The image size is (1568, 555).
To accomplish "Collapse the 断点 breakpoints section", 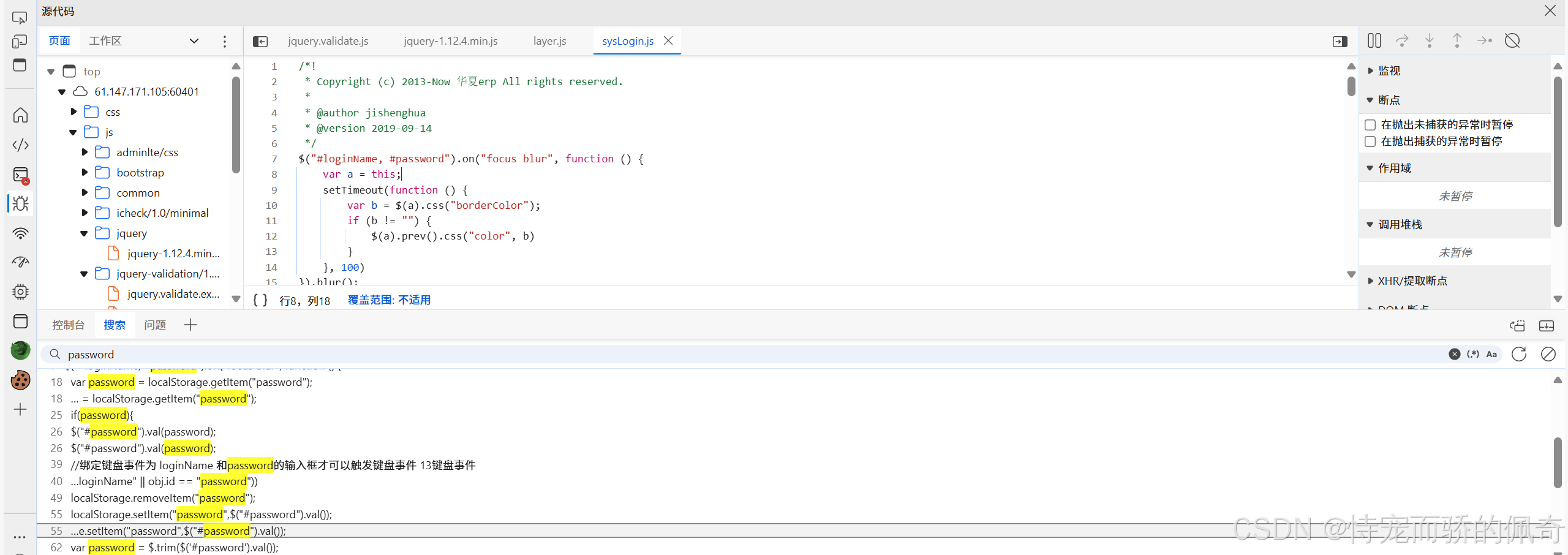I will click(x=1370, y=100).
